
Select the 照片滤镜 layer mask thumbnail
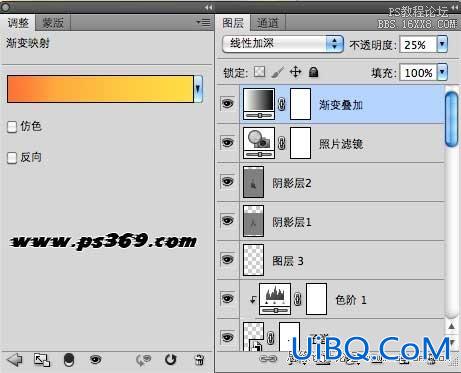300,143
